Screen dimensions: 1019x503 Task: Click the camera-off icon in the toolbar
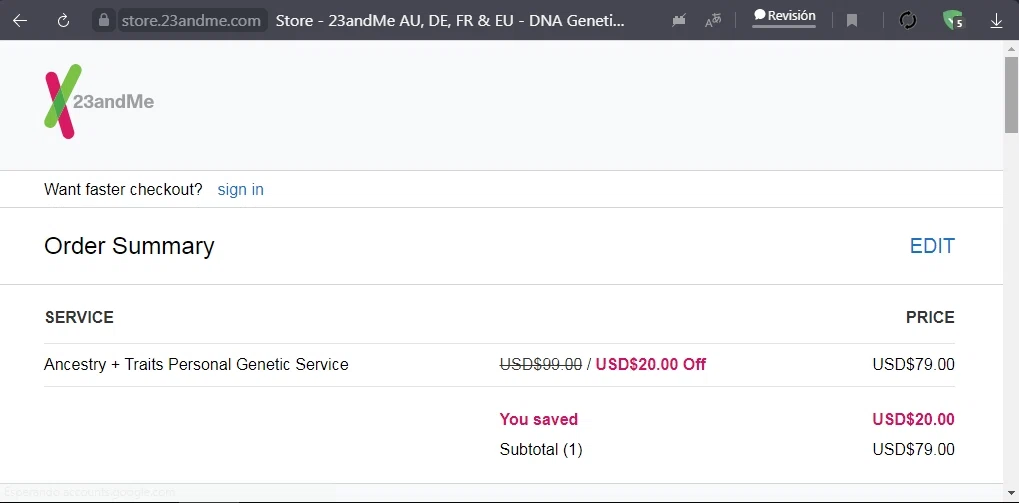point(679,20)
